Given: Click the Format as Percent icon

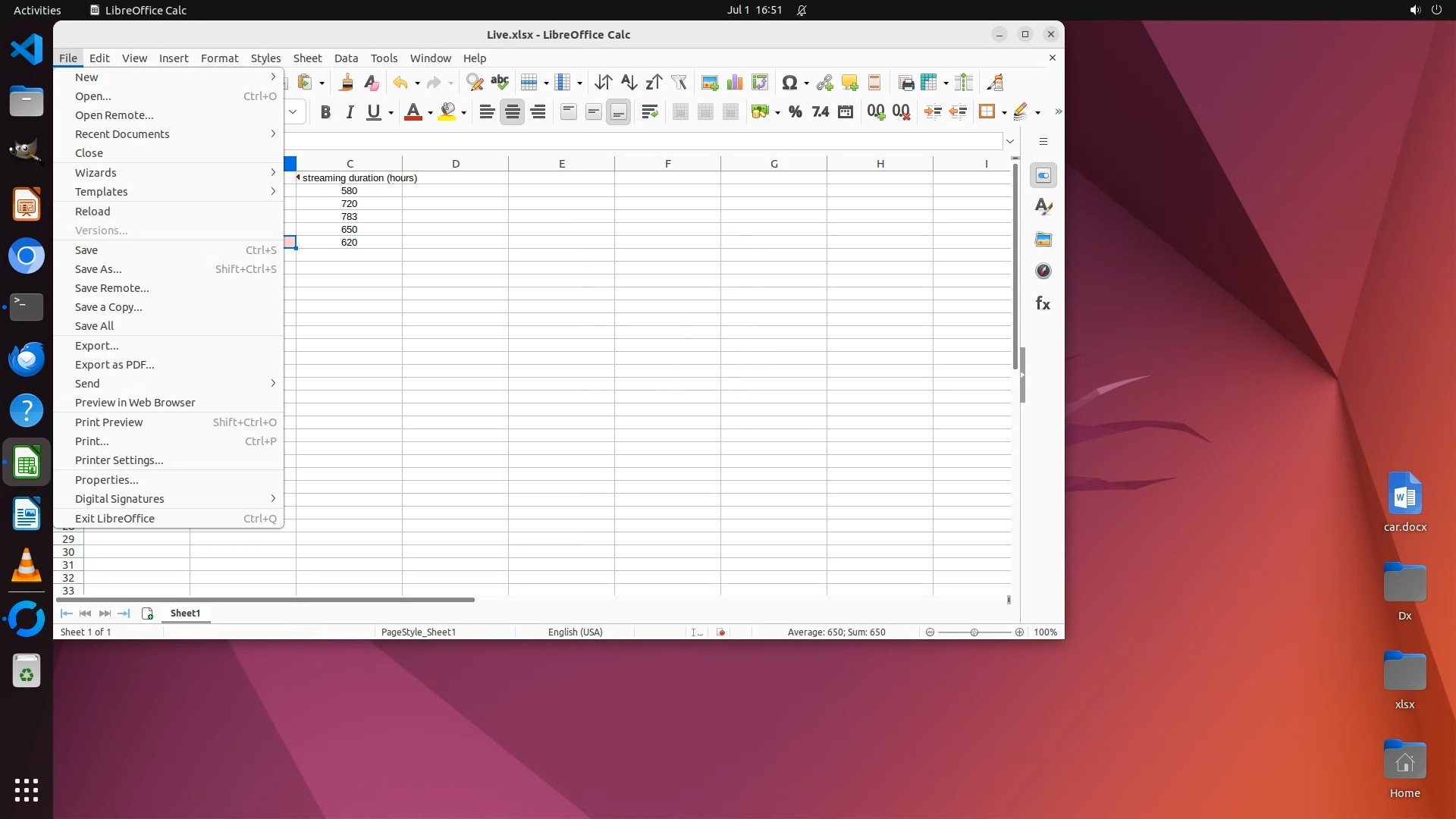Looking at the screenshot, I should 795,112.
